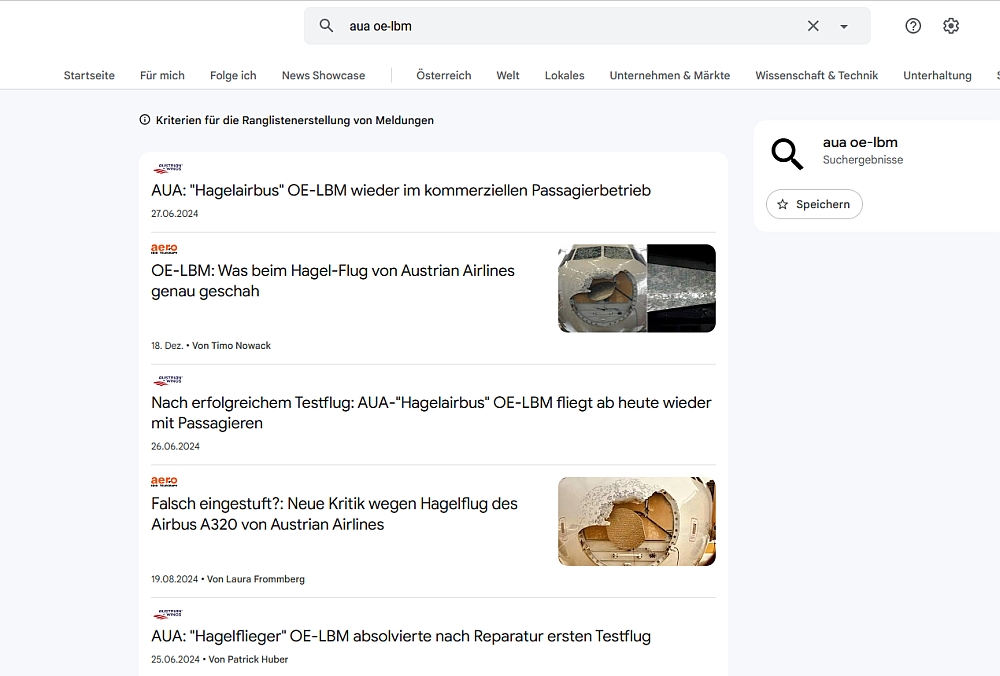Open thumbnail of Airbus A320 damaged radome

click(x=636, y=522)
